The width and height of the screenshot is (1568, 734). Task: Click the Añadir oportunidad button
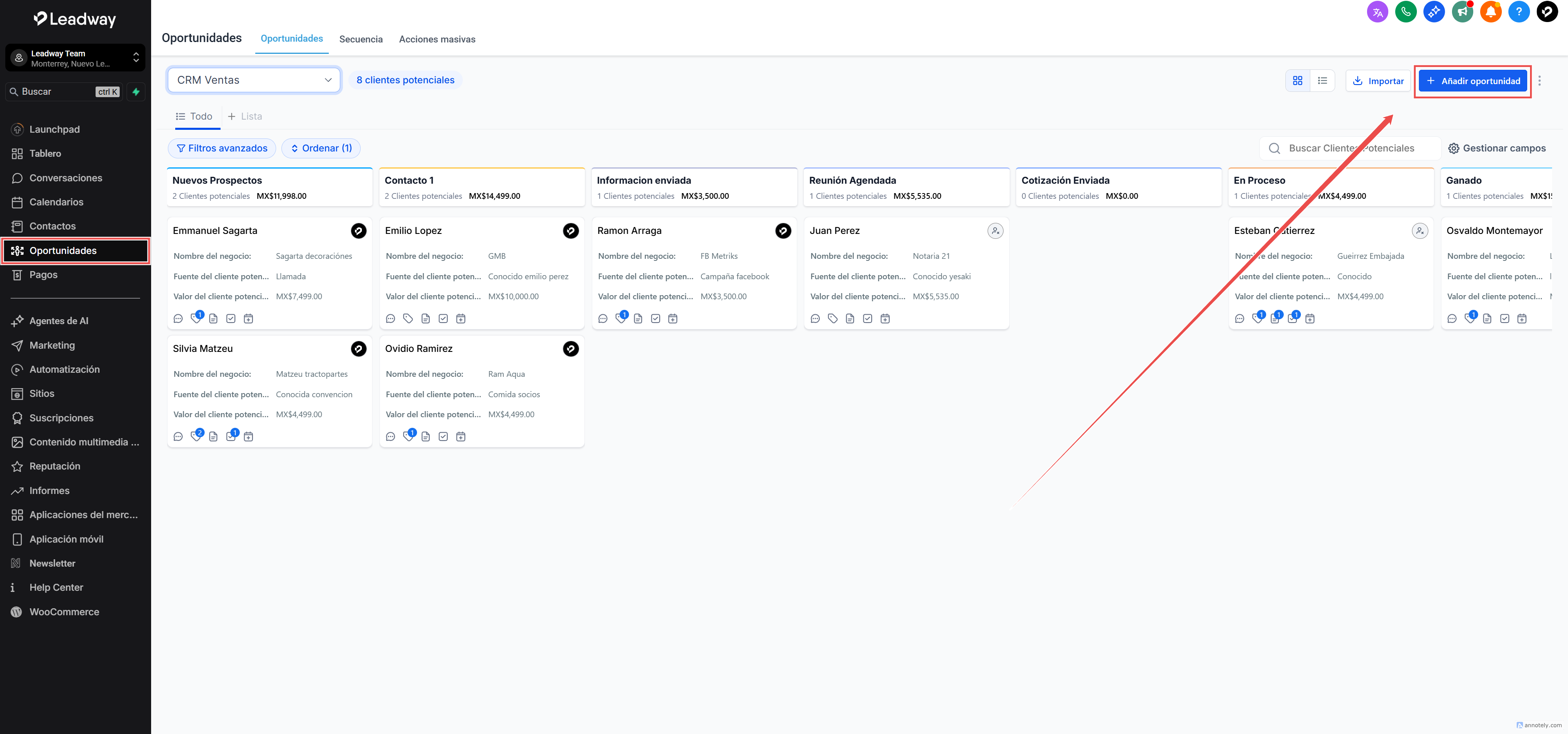click(x=1472, y=81)
